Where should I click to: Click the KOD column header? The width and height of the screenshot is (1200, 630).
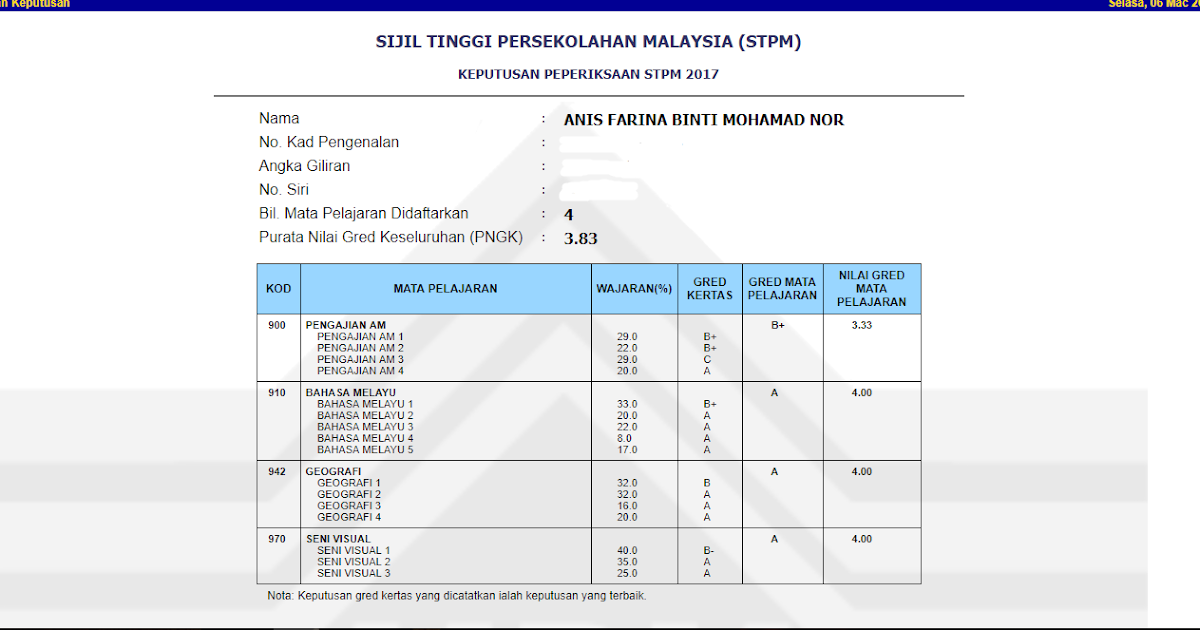pos(278,288)
